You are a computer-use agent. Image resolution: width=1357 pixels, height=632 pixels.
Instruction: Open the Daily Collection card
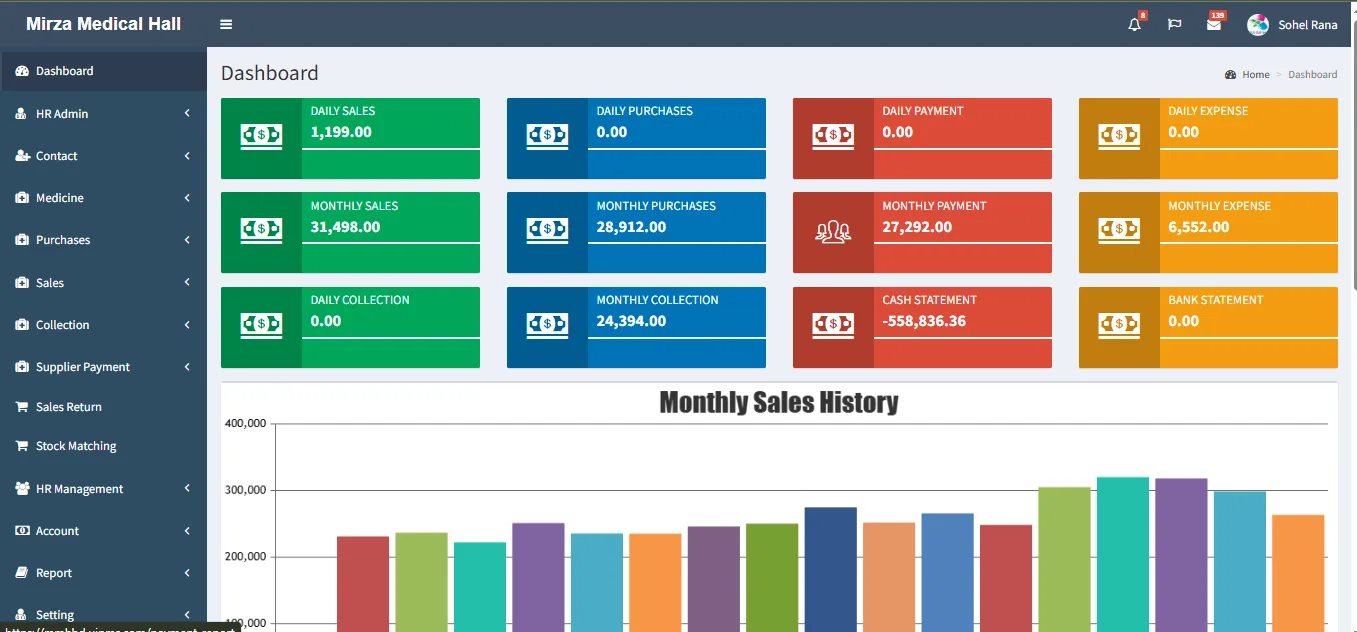tap(350, 327)
